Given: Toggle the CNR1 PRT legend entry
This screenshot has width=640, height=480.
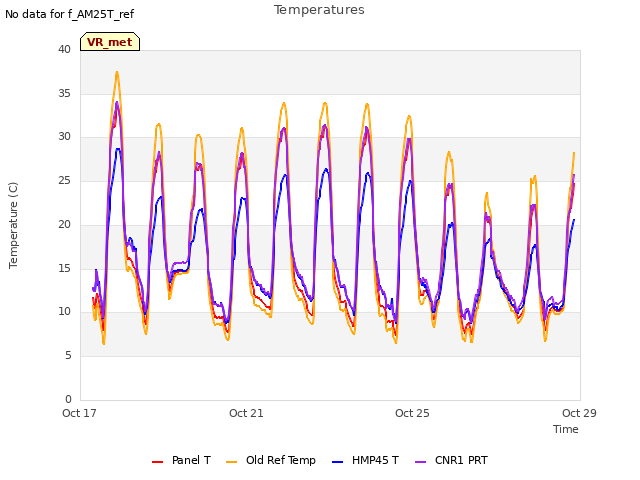Looking at the screenshot, I should pos(451,460).
